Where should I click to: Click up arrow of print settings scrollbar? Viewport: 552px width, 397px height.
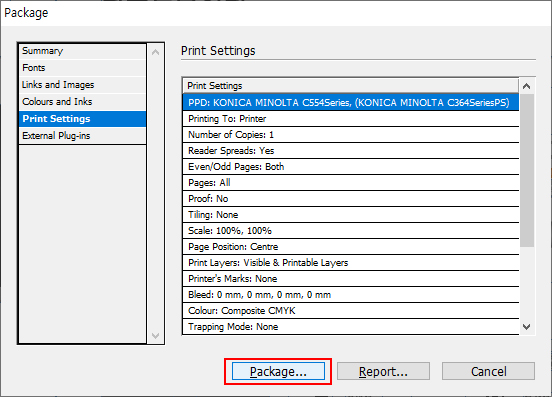[x=527, y=86]
